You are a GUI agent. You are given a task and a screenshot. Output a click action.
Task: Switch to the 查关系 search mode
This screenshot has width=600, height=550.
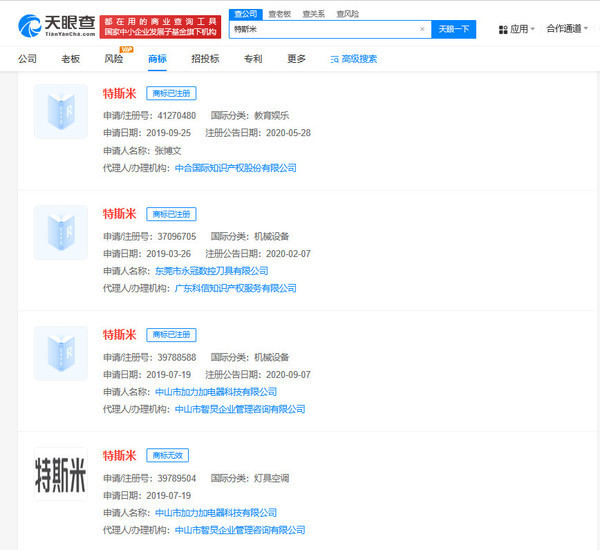point(314,13)
